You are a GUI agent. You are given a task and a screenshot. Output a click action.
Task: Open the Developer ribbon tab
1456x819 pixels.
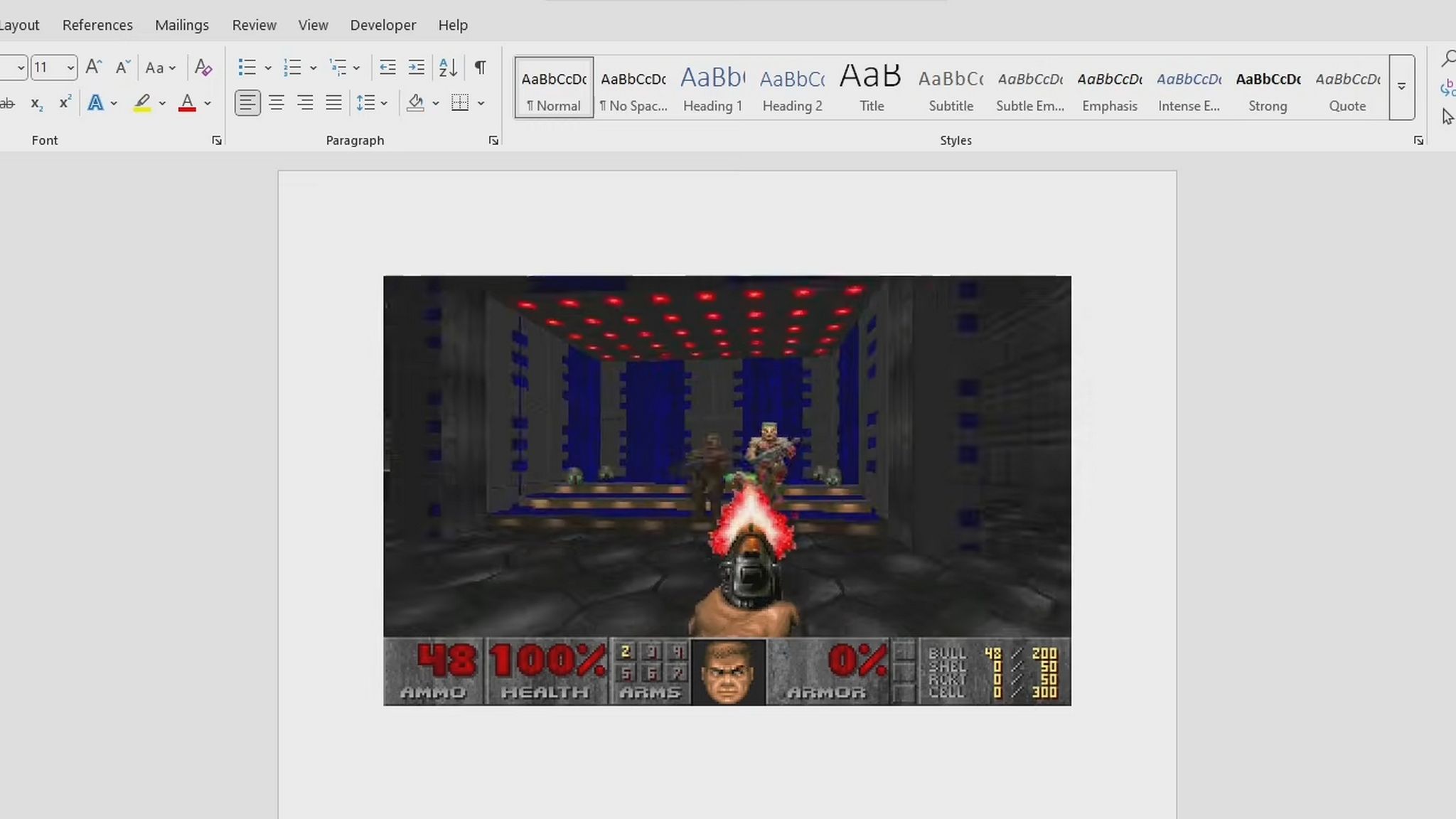tap(383, 24)
